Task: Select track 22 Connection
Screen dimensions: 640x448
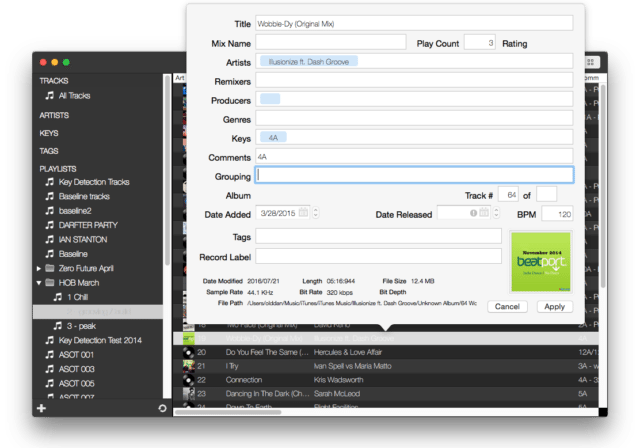Action: click(386, 380)
